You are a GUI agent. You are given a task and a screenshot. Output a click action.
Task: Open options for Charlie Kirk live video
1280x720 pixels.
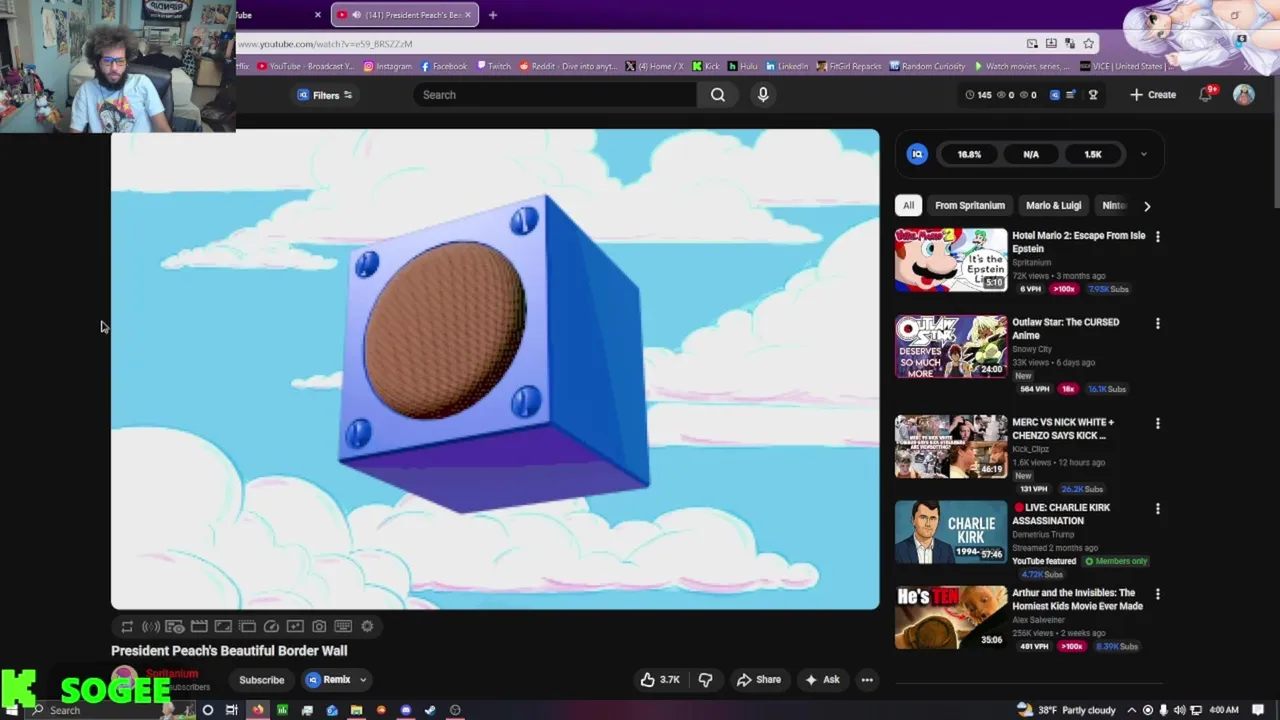pos(1158,509)
